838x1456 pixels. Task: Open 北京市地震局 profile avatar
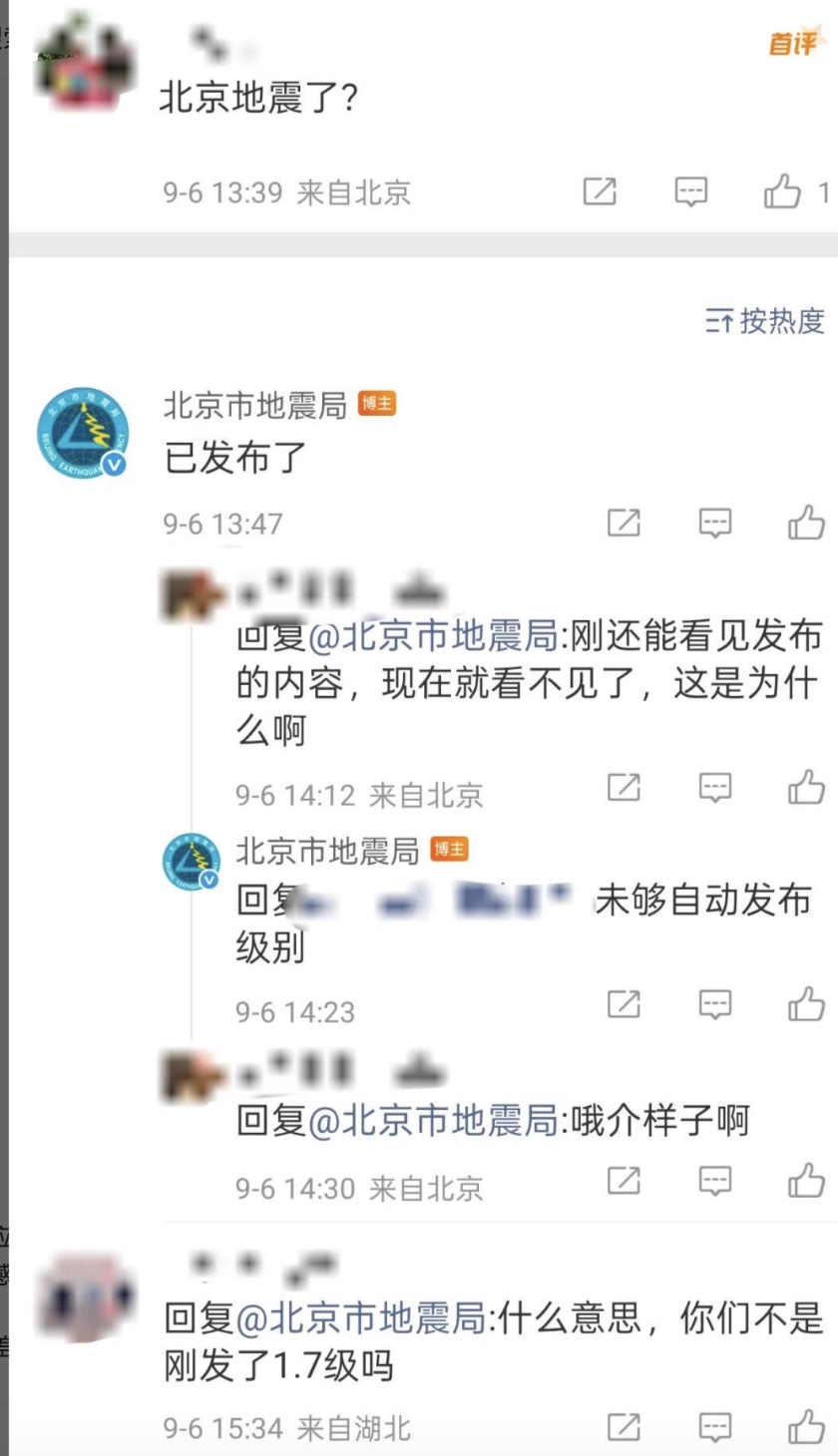[83, 435]
